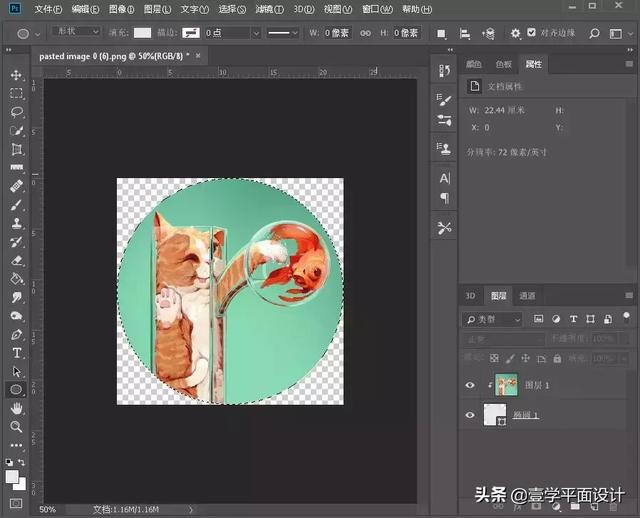Open the Brush settings panel icon
This screenshot has width=640, height=518.
[x=444, y=99]
